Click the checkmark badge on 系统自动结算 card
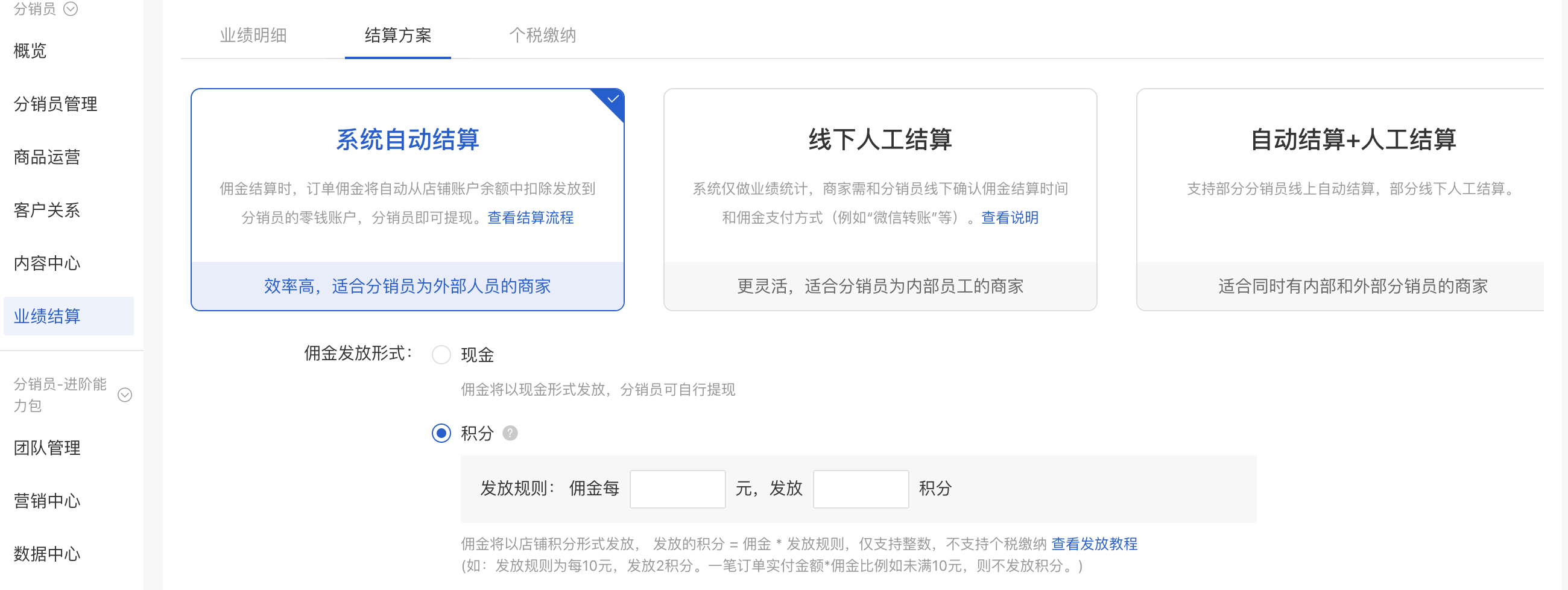 coord(612,100)
